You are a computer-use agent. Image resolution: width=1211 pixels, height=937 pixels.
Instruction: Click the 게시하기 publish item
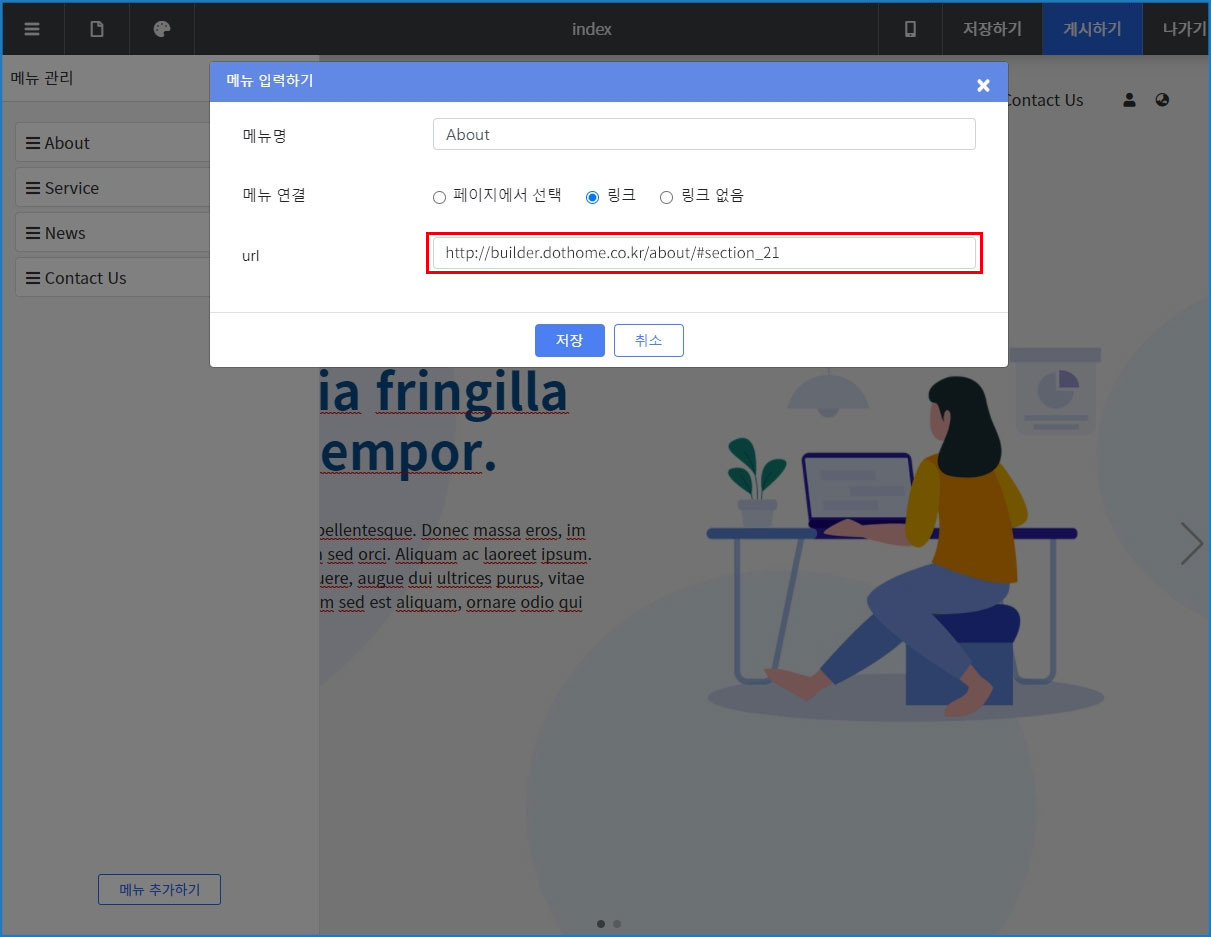click(1092, 29)
